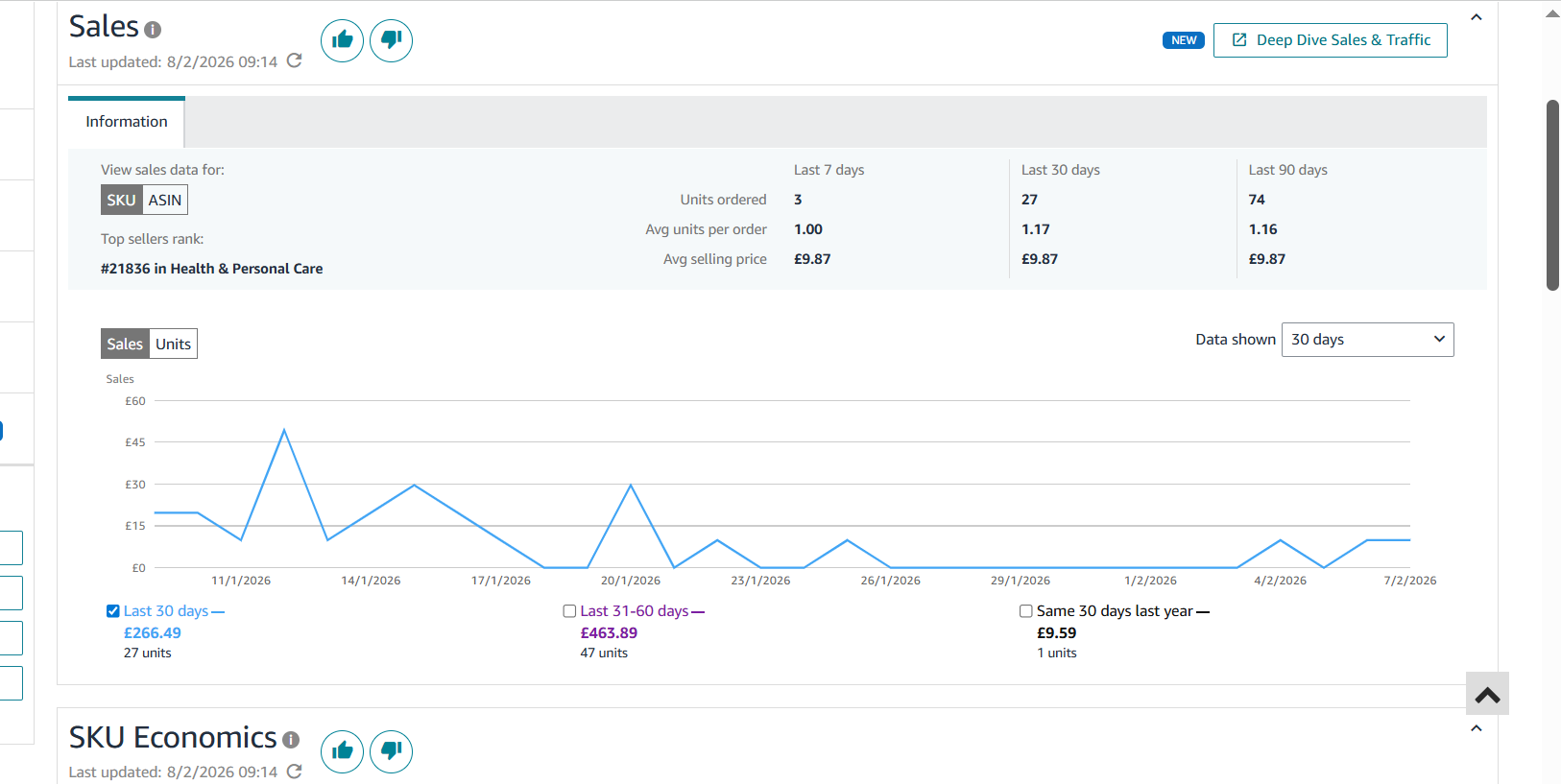Collapse the Sales section
The width and height of the screenshot is (1561, 784).
click(x=1477, y=17)
